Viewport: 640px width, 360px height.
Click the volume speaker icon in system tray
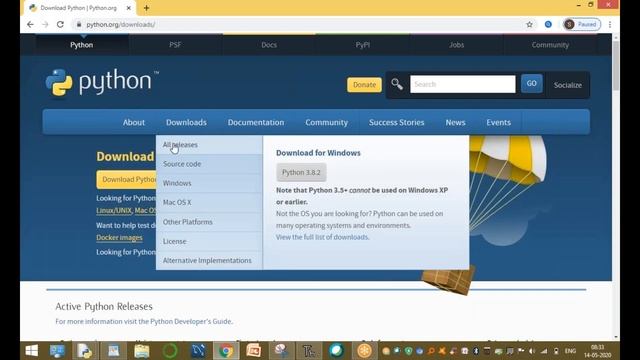click(x=532, y=351)
